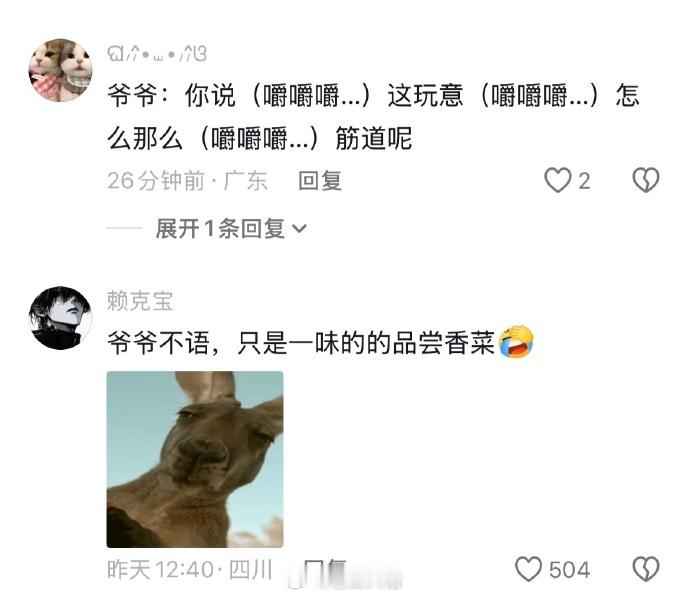Open the username 赖克宝 profile
The width and height of the screenshot is (690, 597).
click(140, 301)
